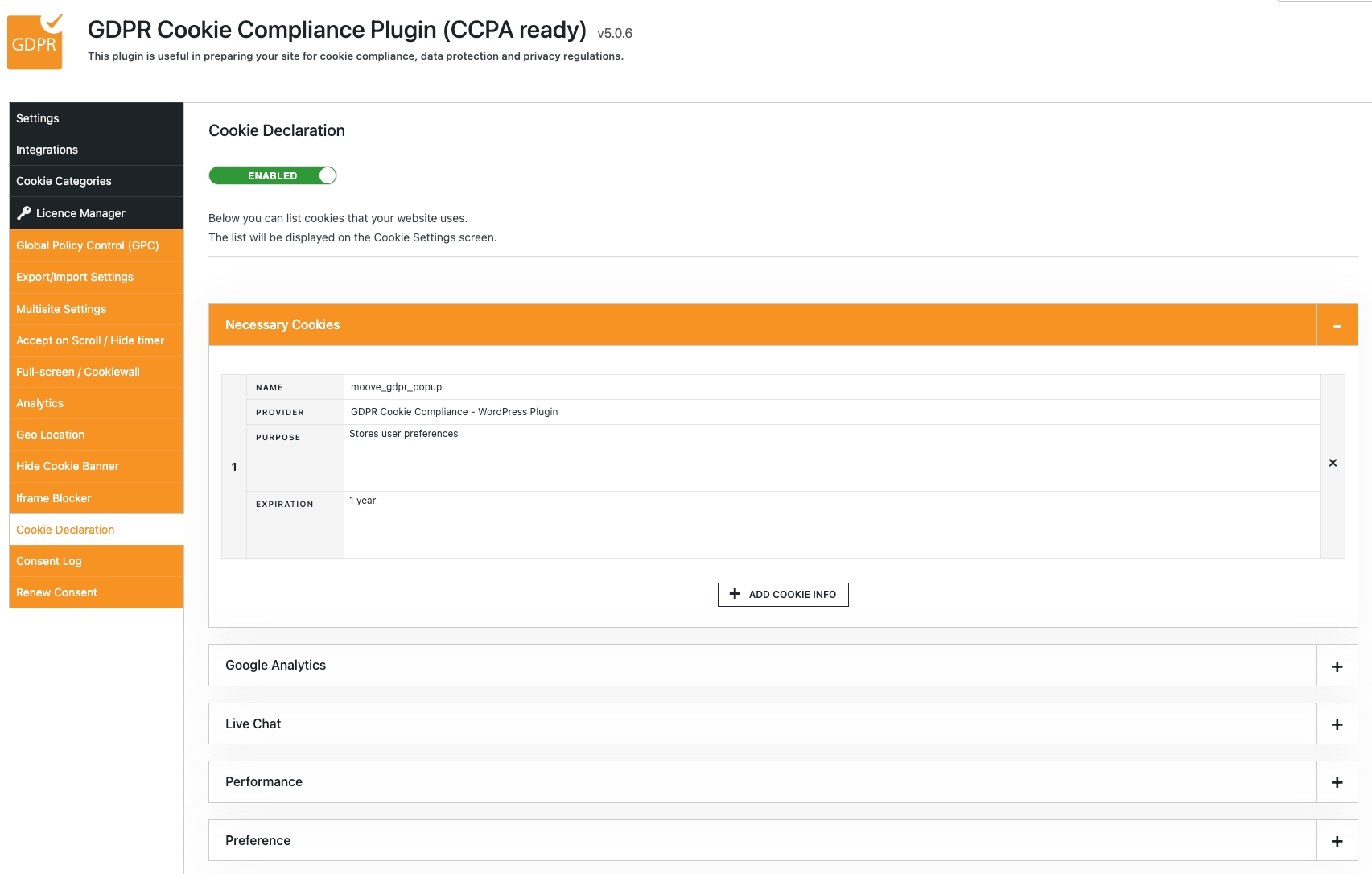Open the Settings menu item
1372x874 pixels.
point(38,118)
